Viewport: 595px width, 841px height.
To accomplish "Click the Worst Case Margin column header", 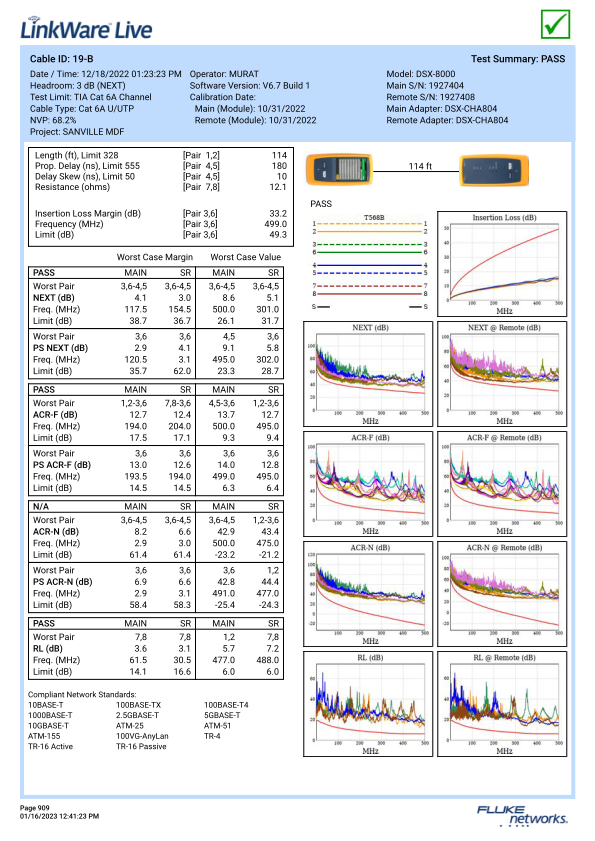I will [x=155, y=257].
